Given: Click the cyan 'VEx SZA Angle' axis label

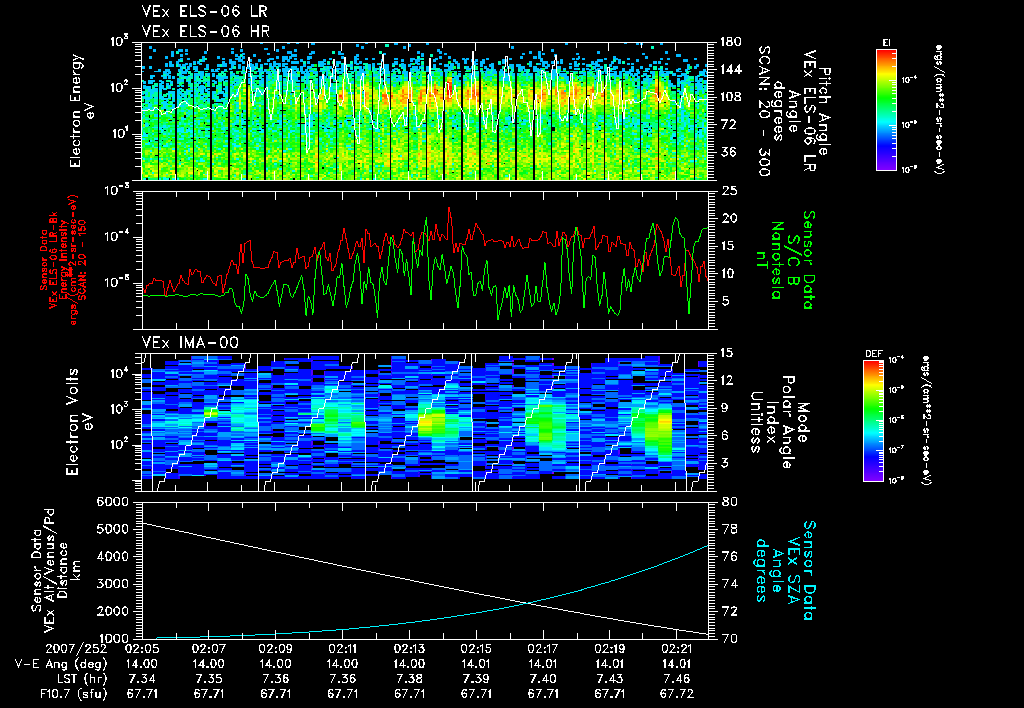Looking at the screenshot, I should (786, 570).
